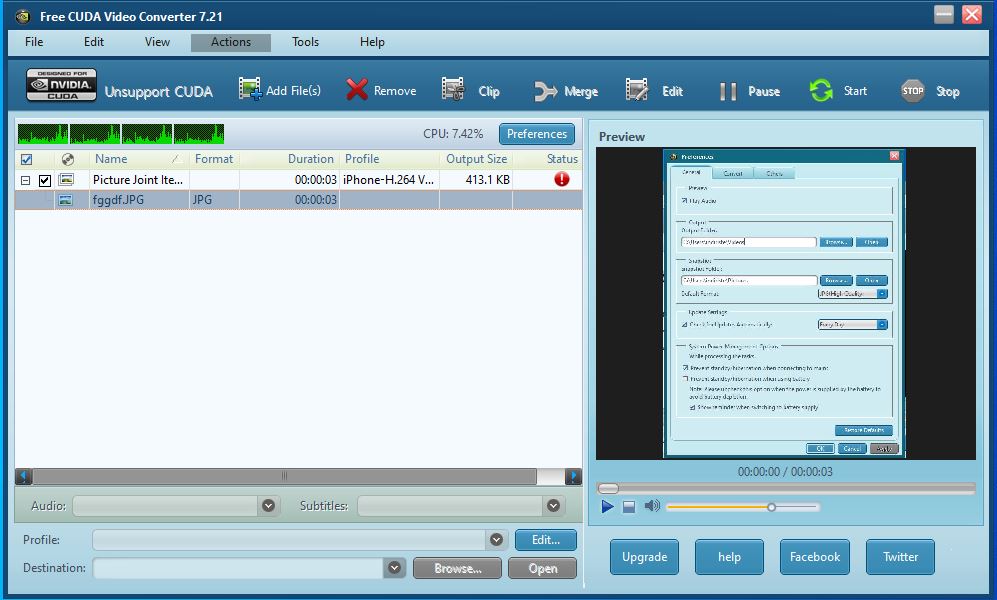Viewport: 997px width, 600px height.
Task: Expand the Profile dropdown
Action: [x=497, y=540]
